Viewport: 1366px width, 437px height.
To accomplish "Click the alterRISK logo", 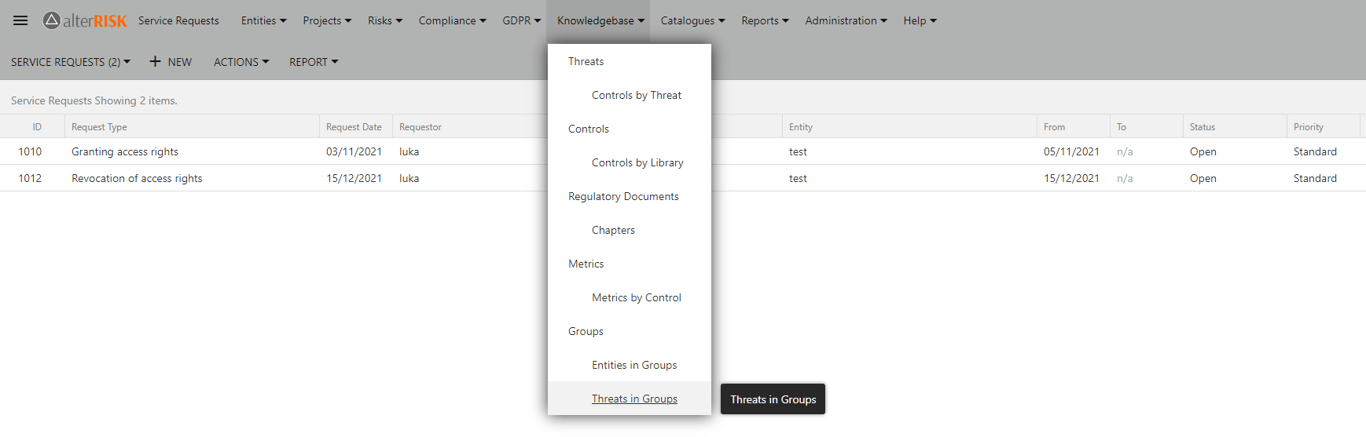I will [x=85, y=20].
